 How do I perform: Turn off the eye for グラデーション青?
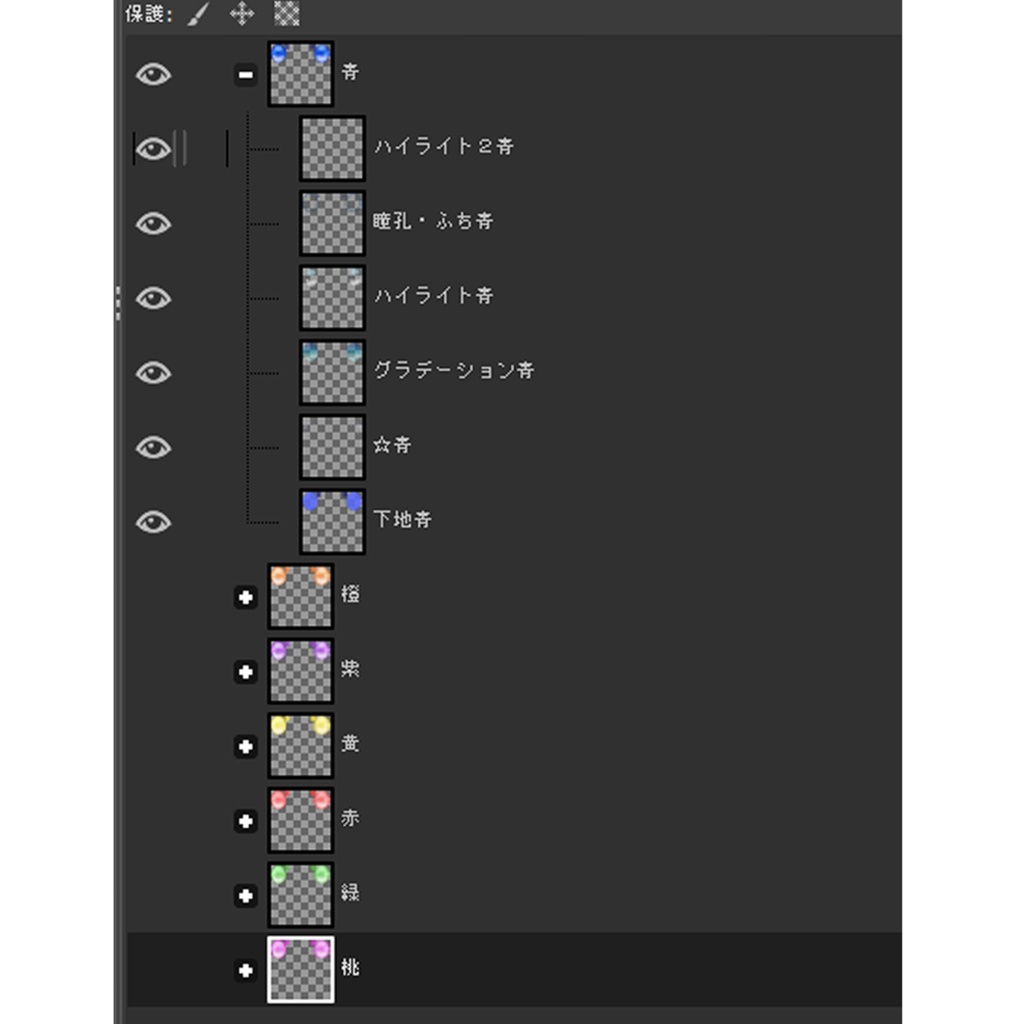tap(153, 373)
